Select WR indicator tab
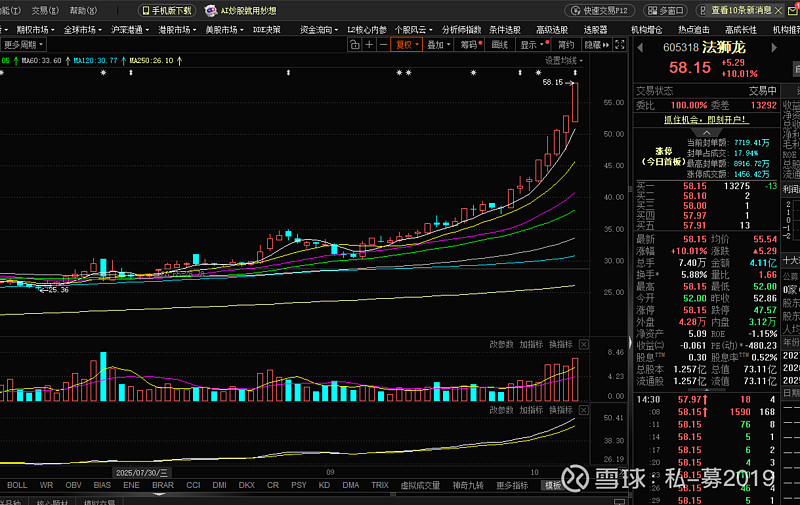This screenshot has height=505, width=800. [46, 485]
